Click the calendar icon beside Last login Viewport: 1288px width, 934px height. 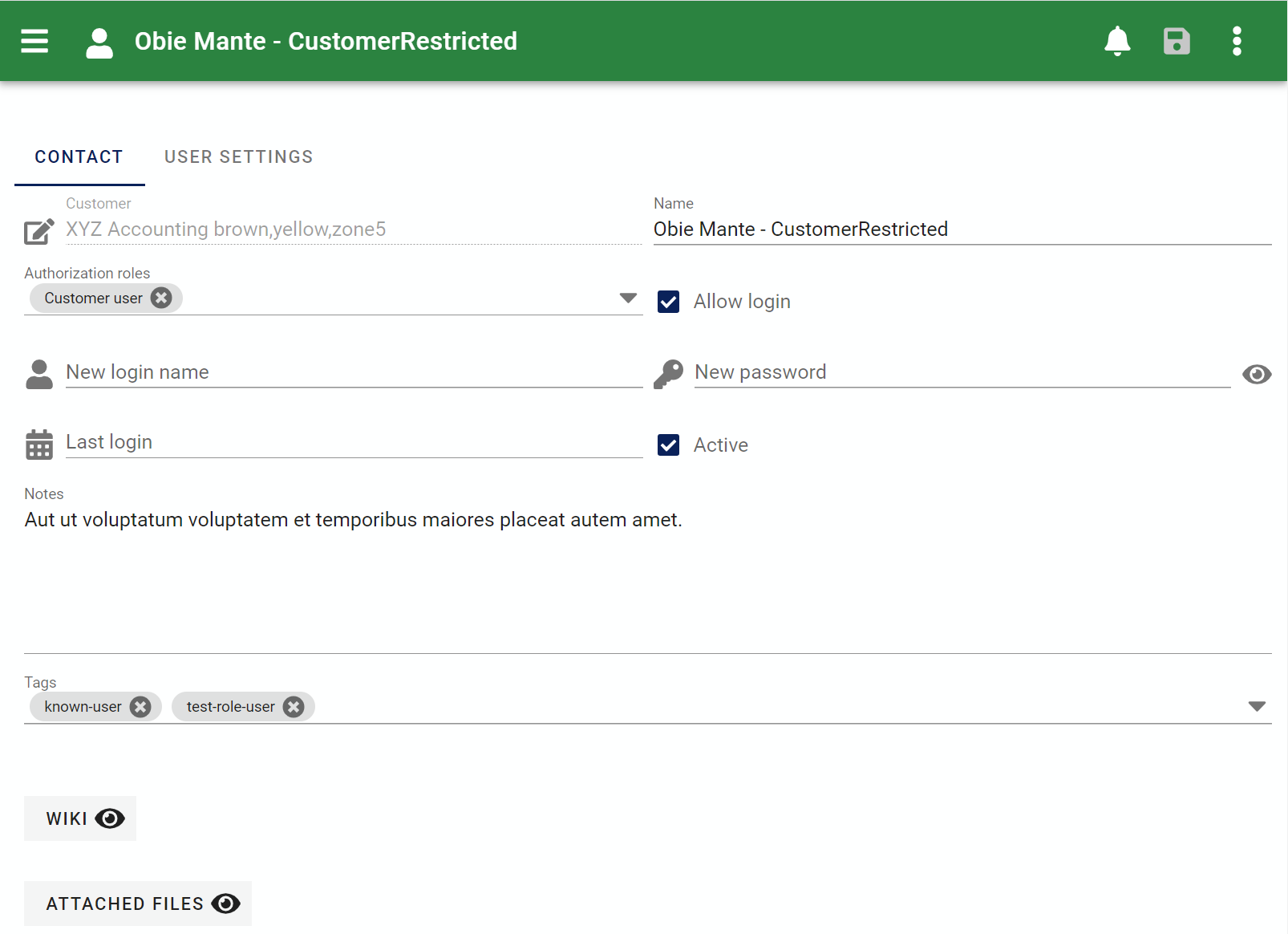(38, 444)
